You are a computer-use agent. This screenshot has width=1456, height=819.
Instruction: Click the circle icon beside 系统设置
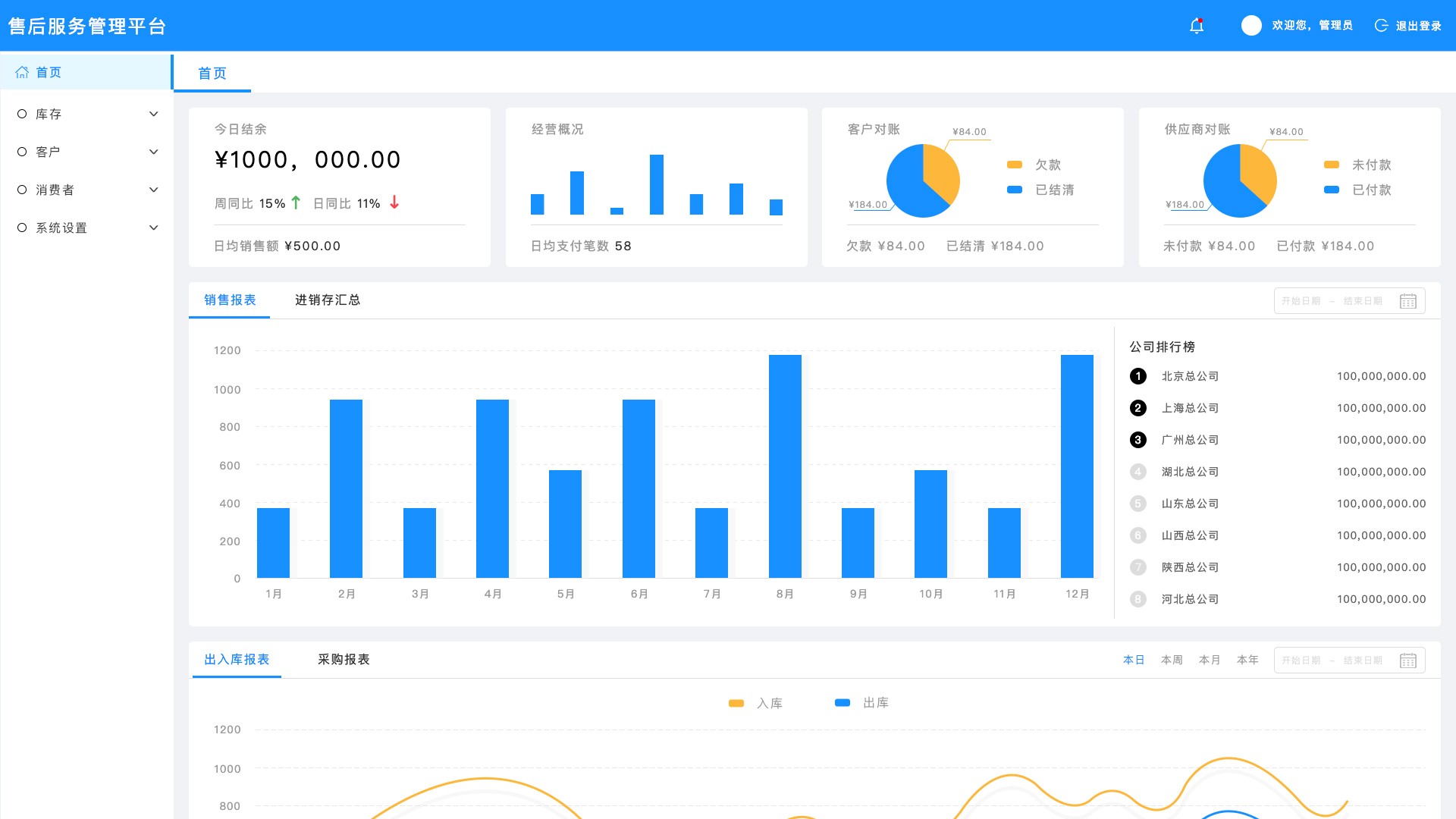point(22,227)
